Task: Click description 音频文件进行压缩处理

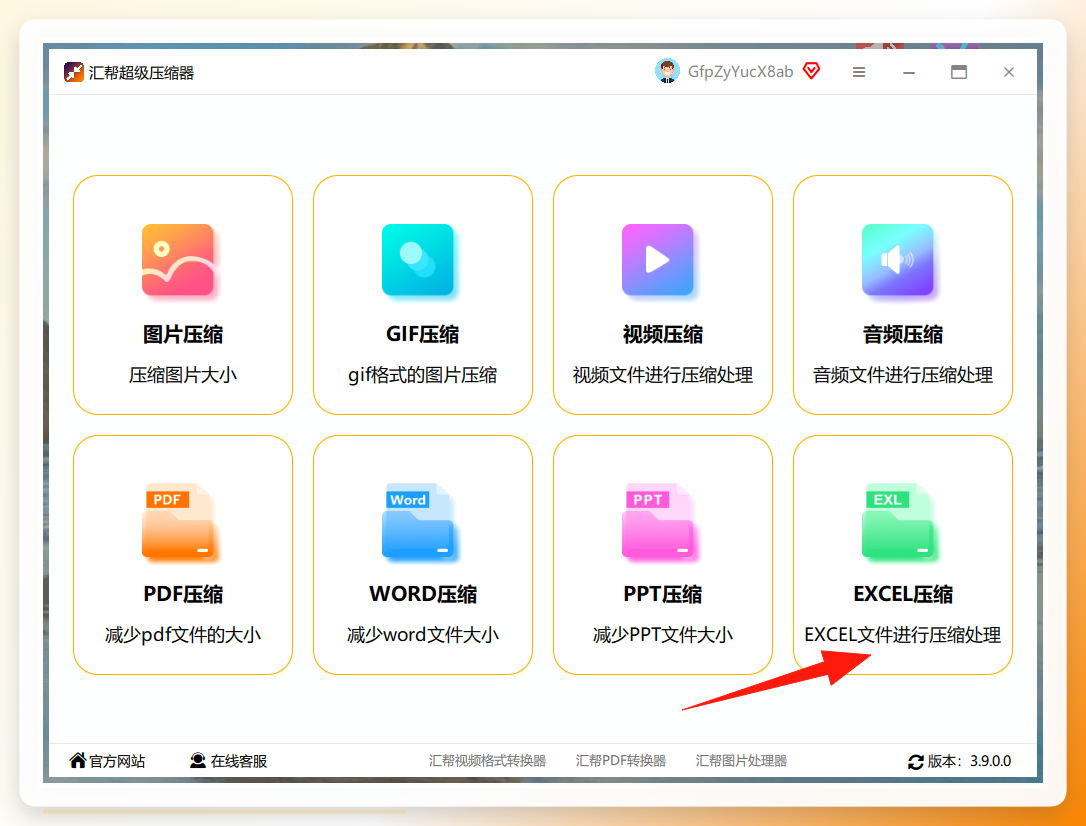Action: tap(903, 375)
